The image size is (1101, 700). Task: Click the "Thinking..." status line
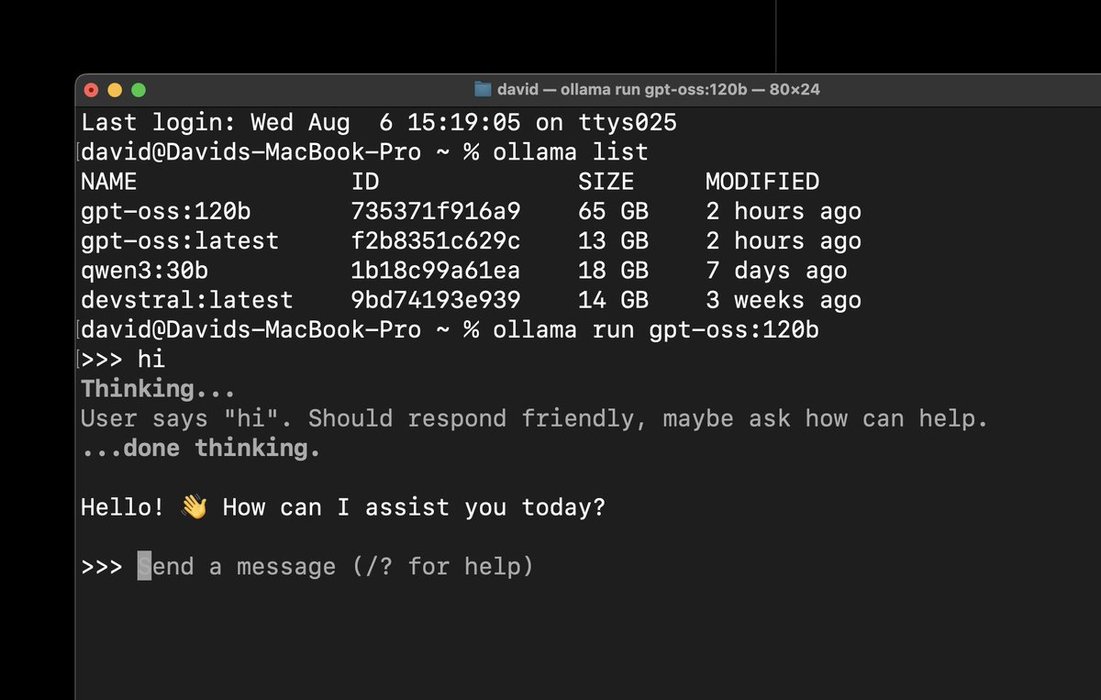click(x=158, y=389)
